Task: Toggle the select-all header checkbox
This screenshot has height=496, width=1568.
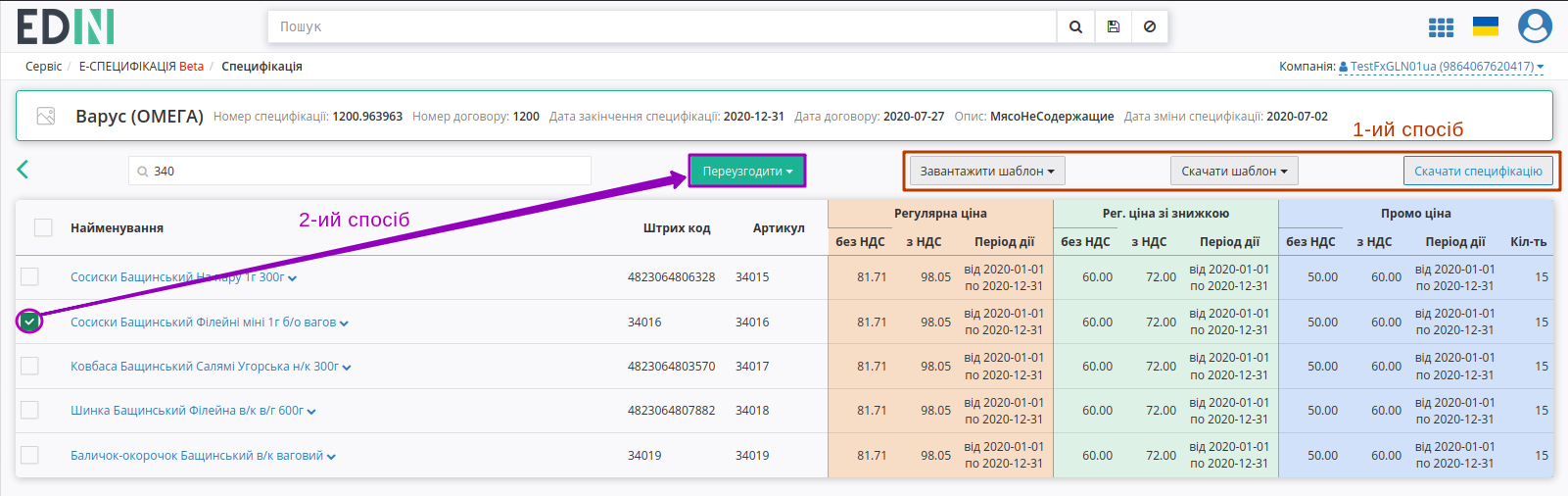Action: click(43, 227)
